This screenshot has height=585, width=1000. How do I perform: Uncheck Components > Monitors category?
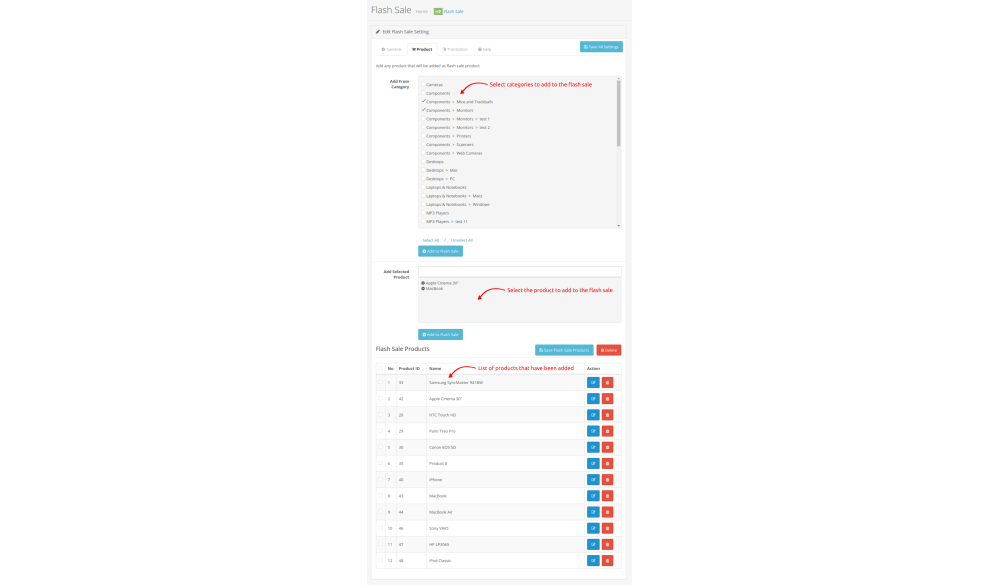(423, 110)
